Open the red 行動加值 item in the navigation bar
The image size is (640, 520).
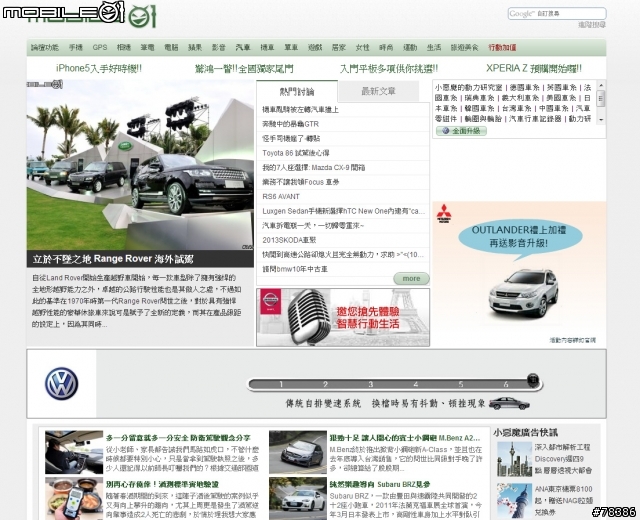point(502,48)
